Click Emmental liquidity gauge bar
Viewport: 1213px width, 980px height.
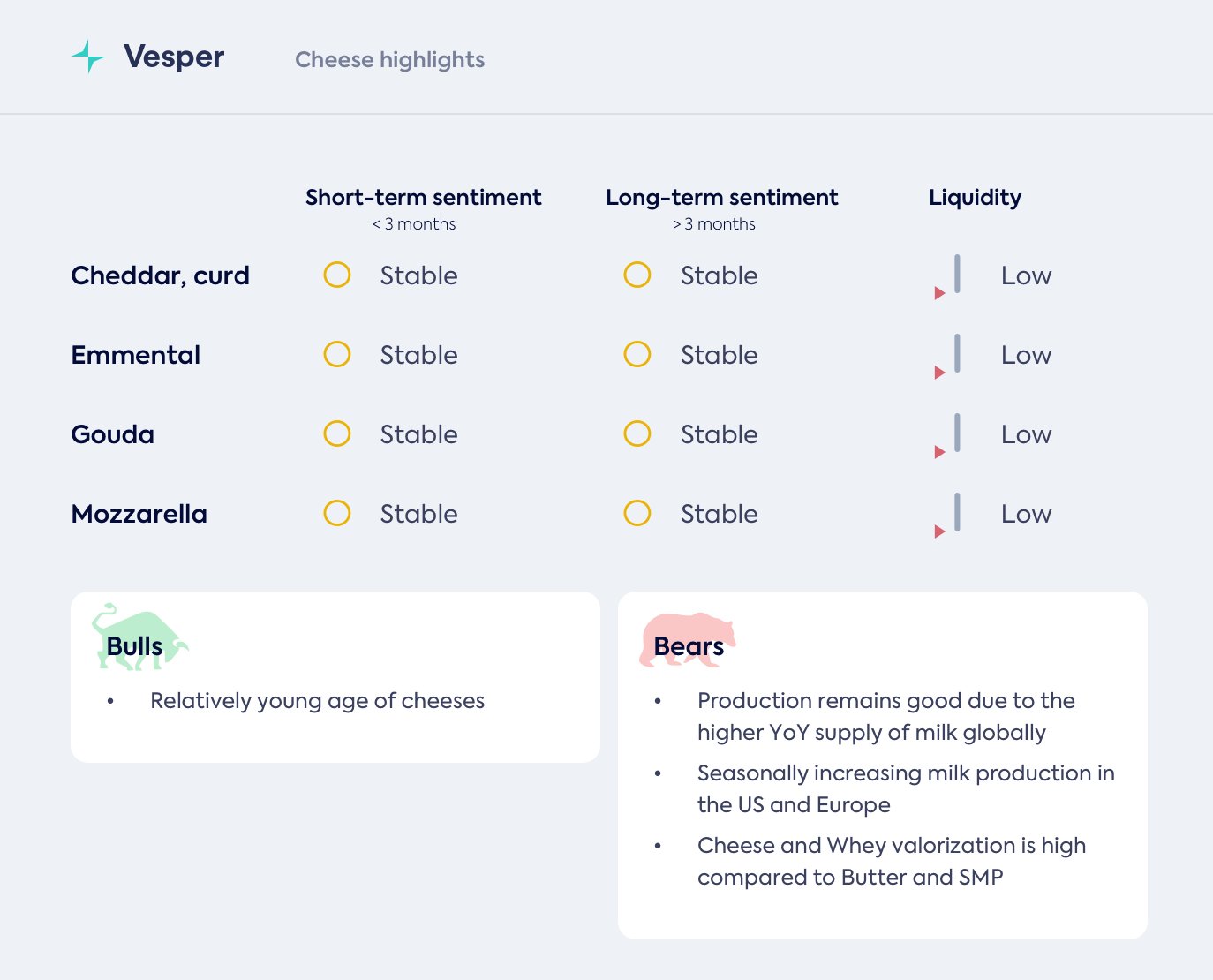(x=957, y=353)
